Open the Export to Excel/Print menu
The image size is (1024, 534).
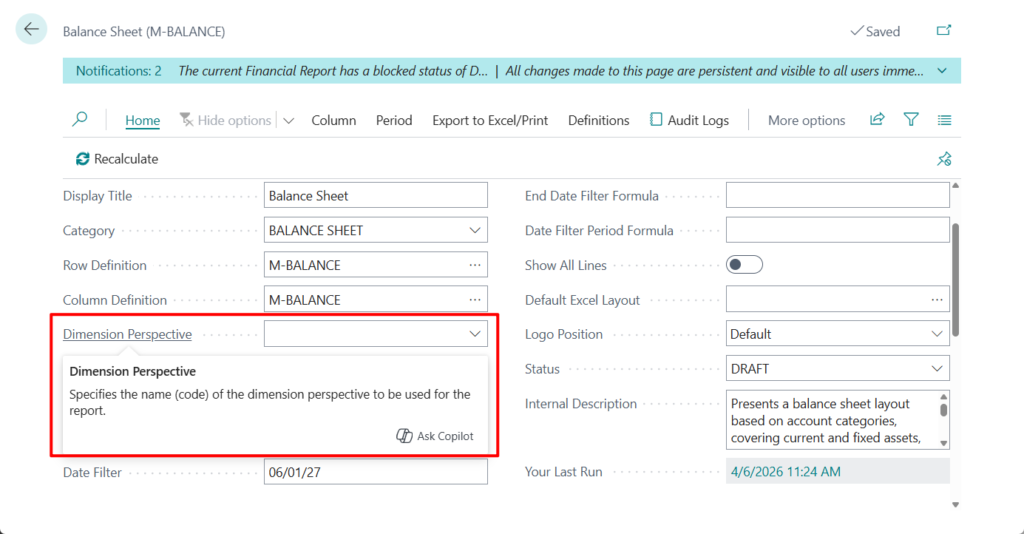[490, 120]
